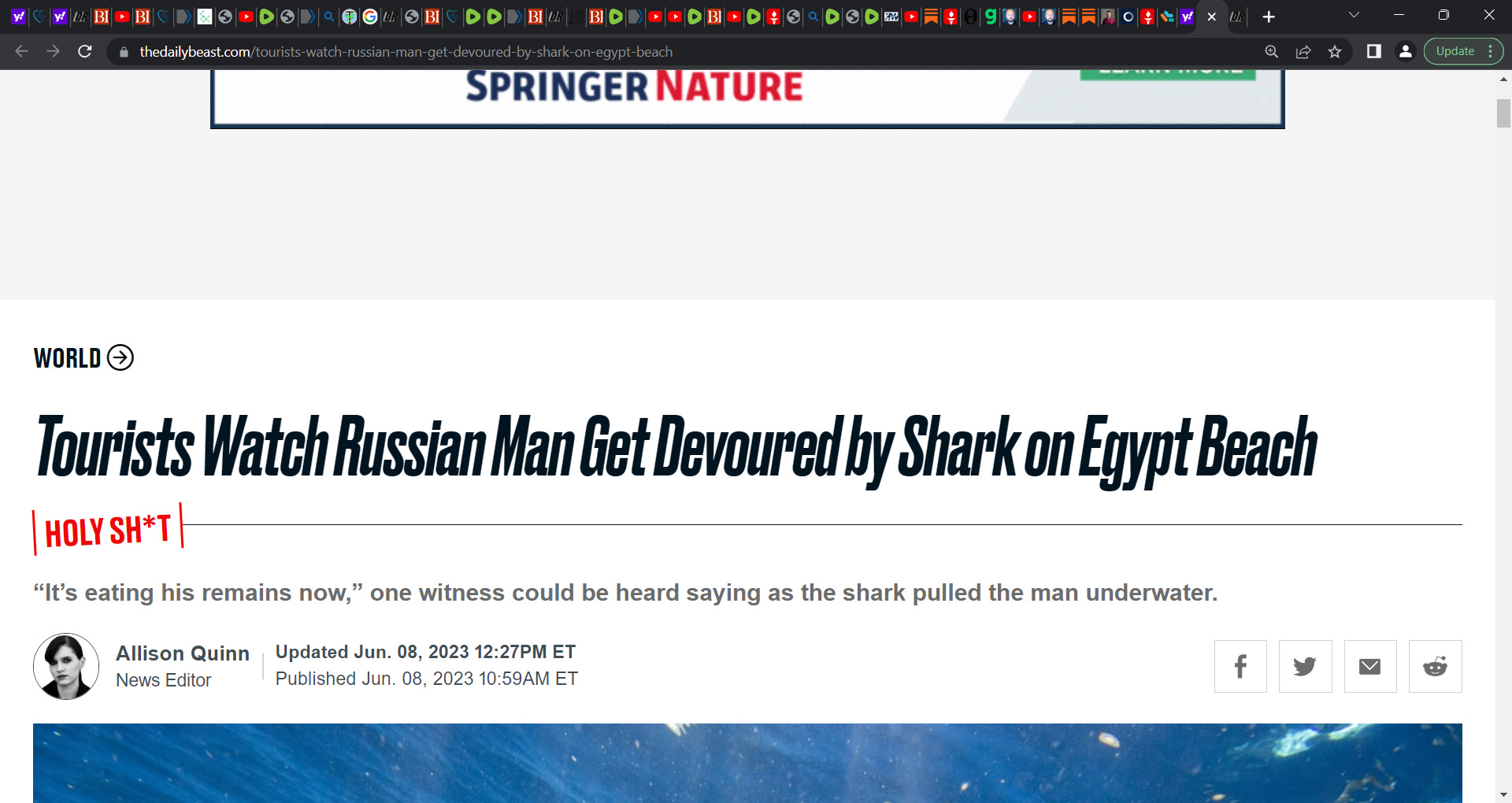Open the tab search chevron
The width and height of the screenshot is (1512, 803).
(1353, 14)
